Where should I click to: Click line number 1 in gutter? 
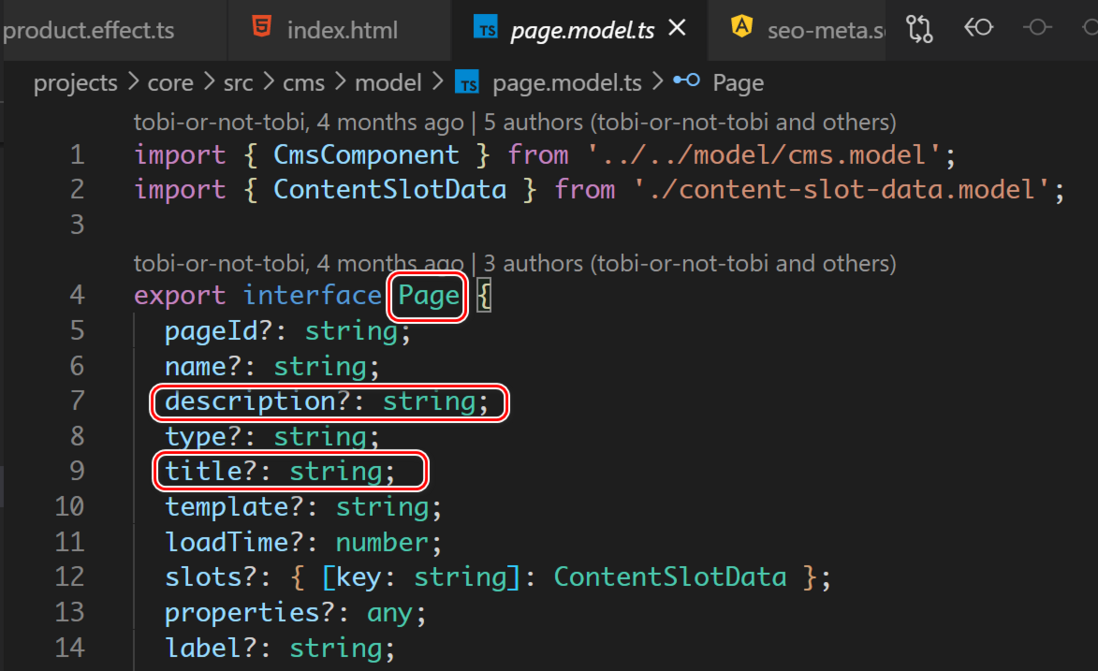pos(77,155)
